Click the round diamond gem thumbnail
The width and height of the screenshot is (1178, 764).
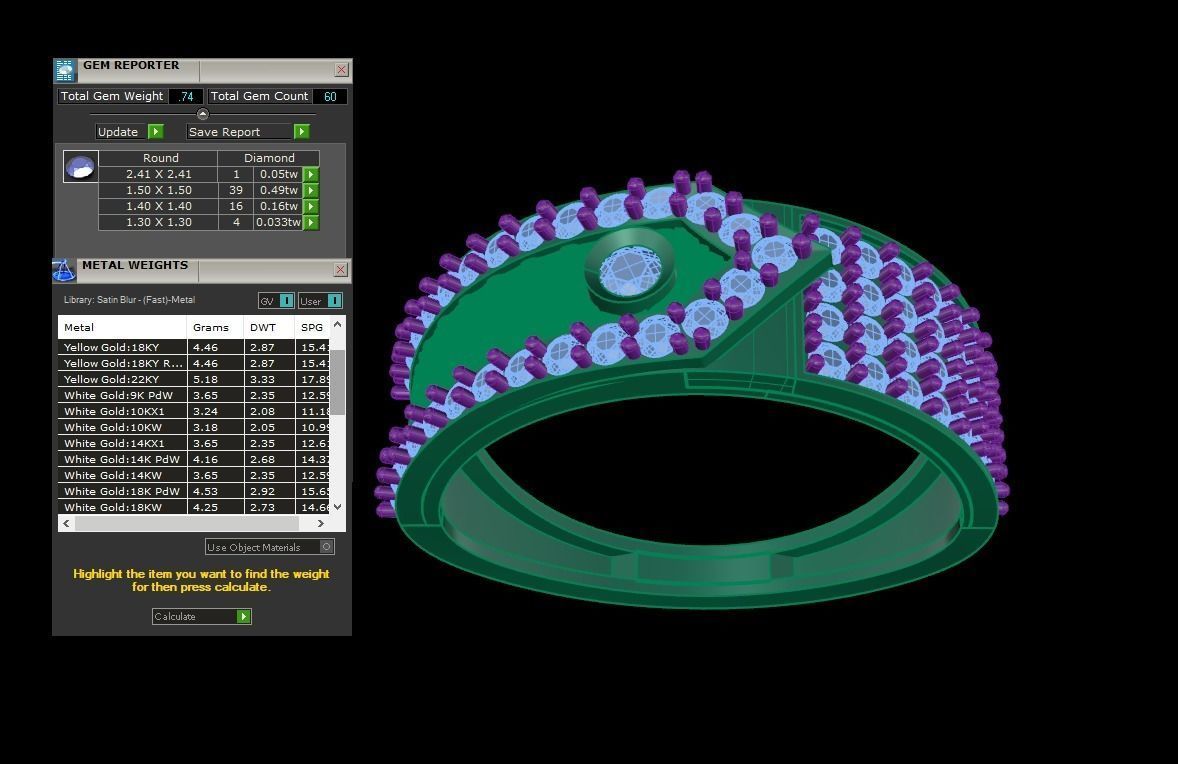coord(80,167)
